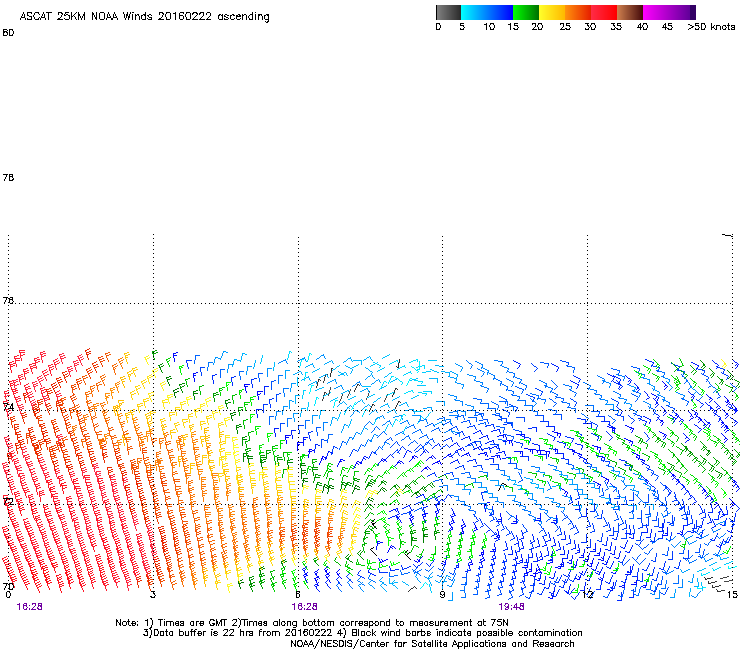Click the latitude axis label "74"
Viewport: 740px width, 650px height.
pos(8,407)
